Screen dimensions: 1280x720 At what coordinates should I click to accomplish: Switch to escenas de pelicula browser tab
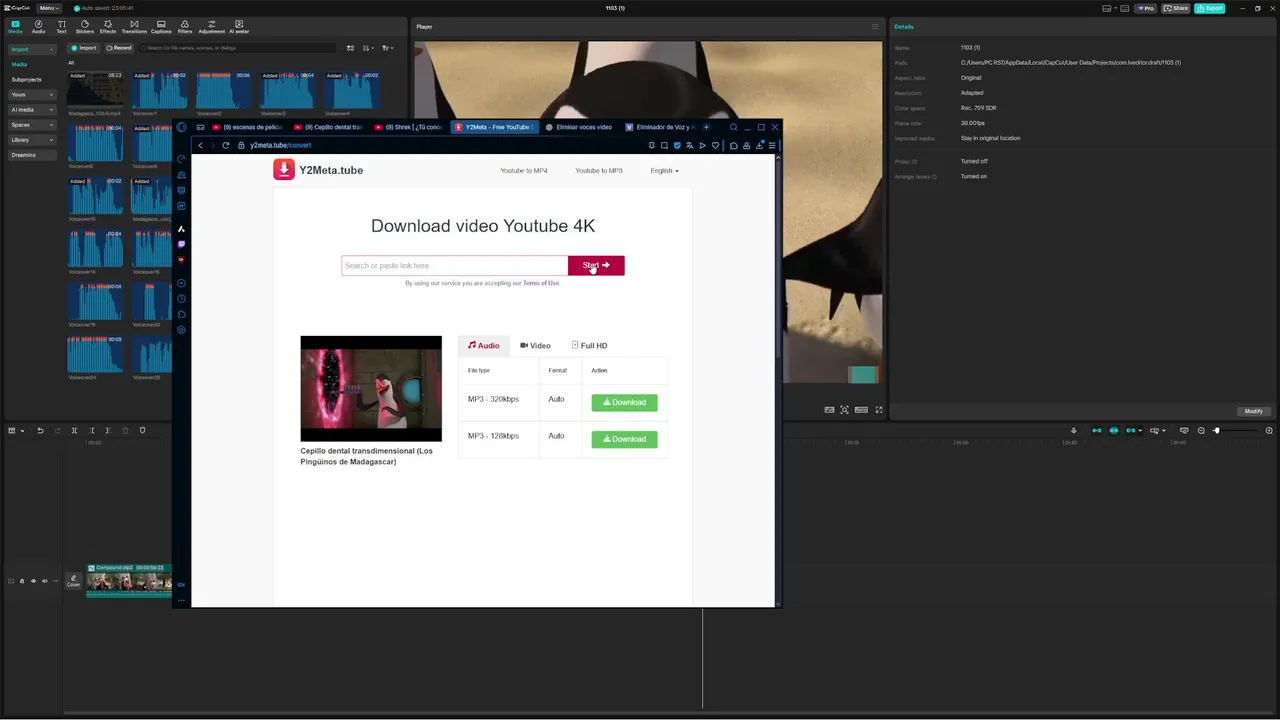pos(248,127)
